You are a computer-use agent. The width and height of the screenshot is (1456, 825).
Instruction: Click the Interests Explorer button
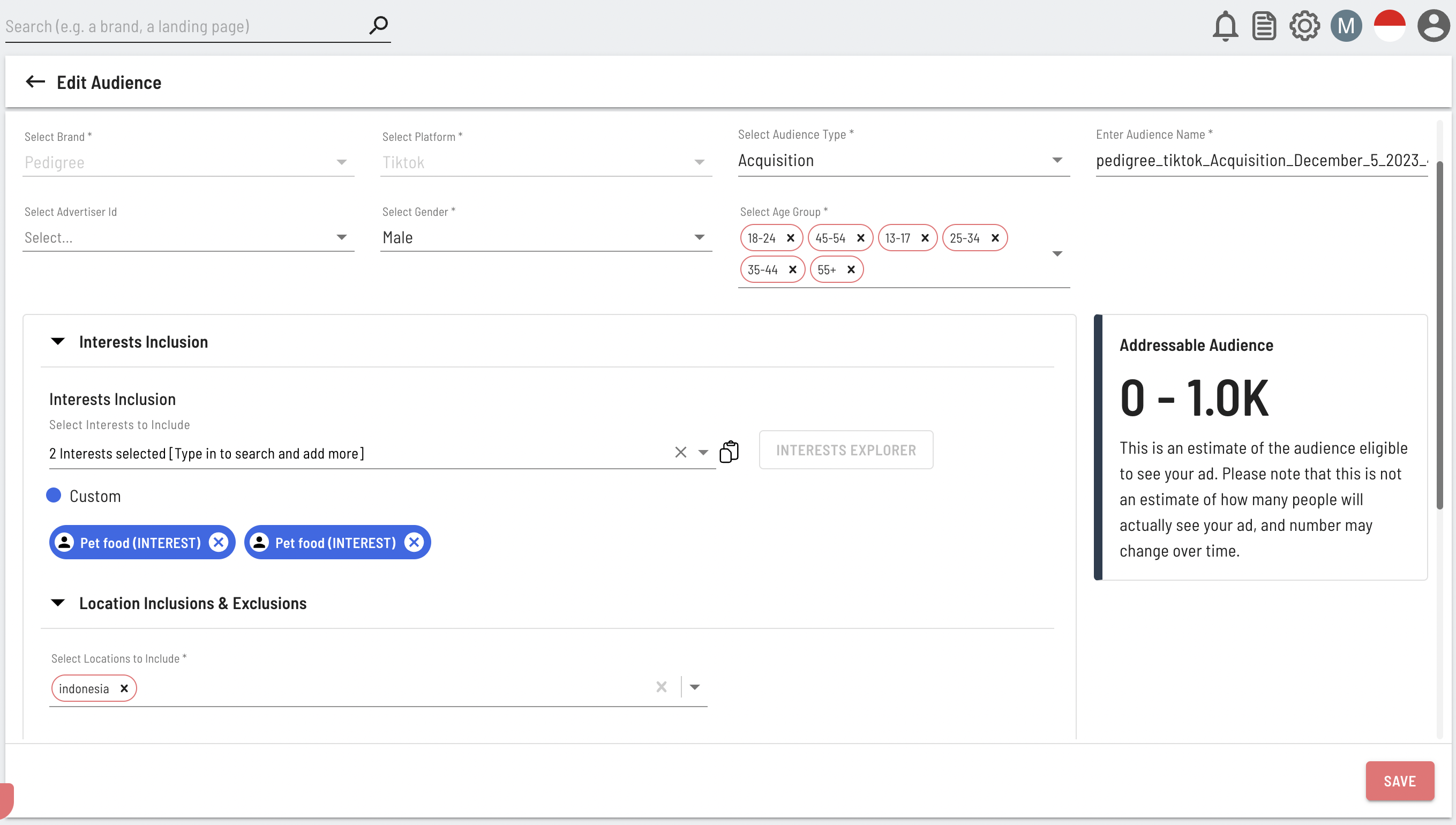(845, 451)
